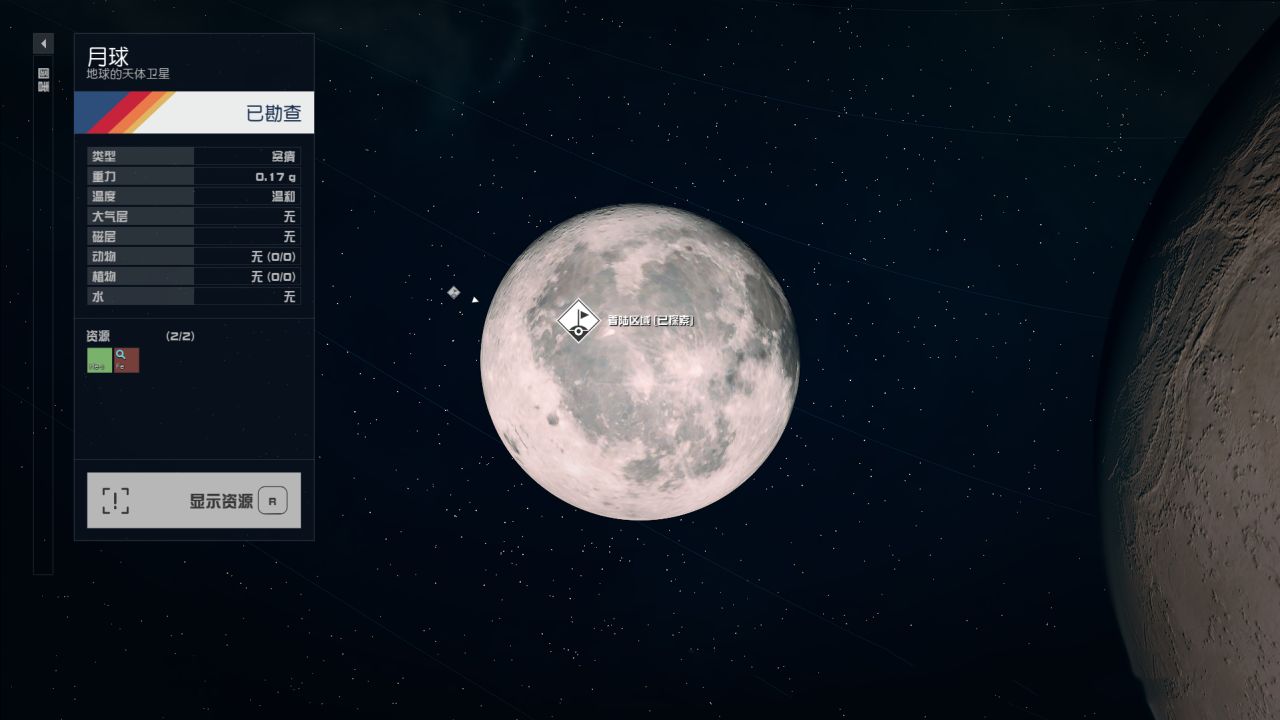Select the green He-3 resource swatch
This screenshot has width=1280, height=720.
click(99, 360)
